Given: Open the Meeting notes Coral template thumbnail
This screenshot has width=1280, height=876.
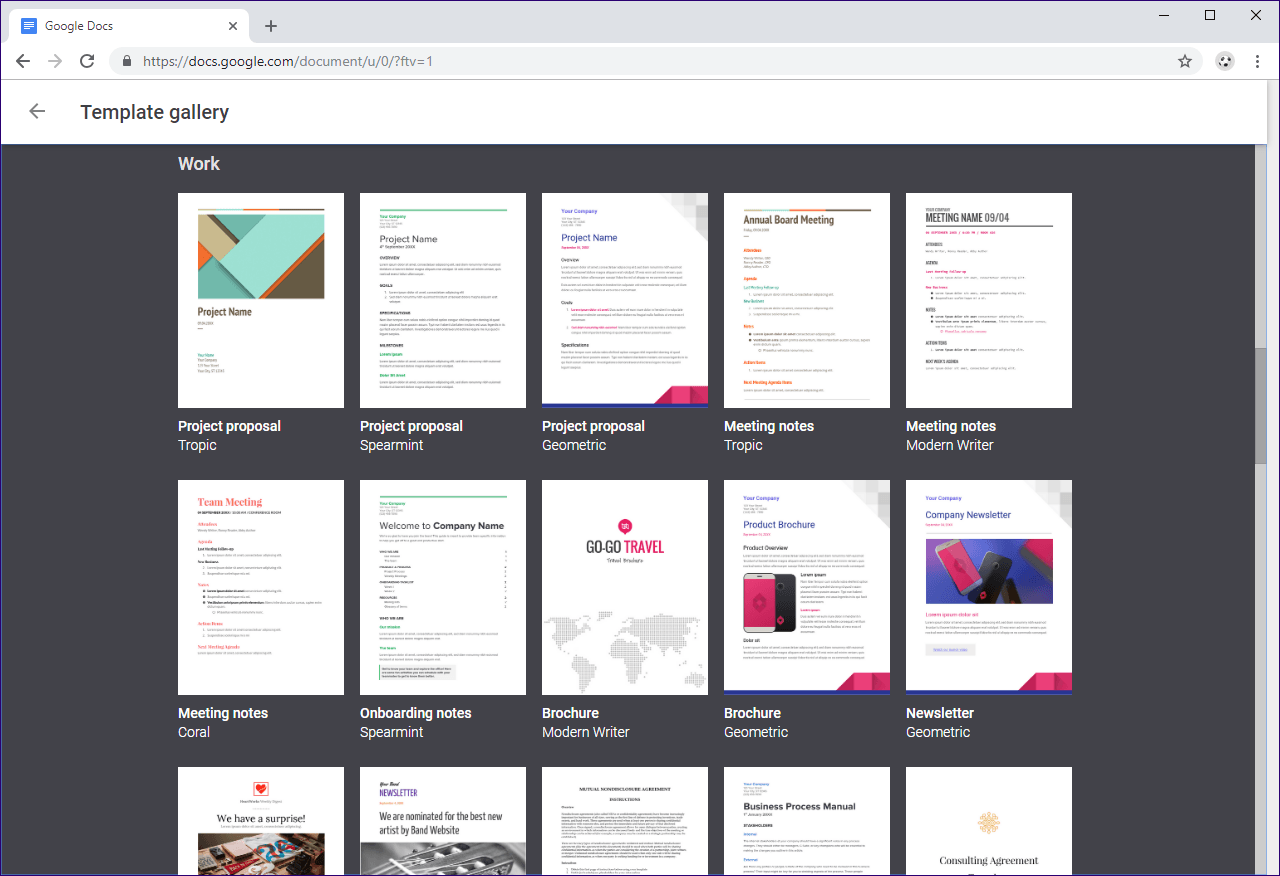Looking at the screenshot, I should [x=261, y=587].
